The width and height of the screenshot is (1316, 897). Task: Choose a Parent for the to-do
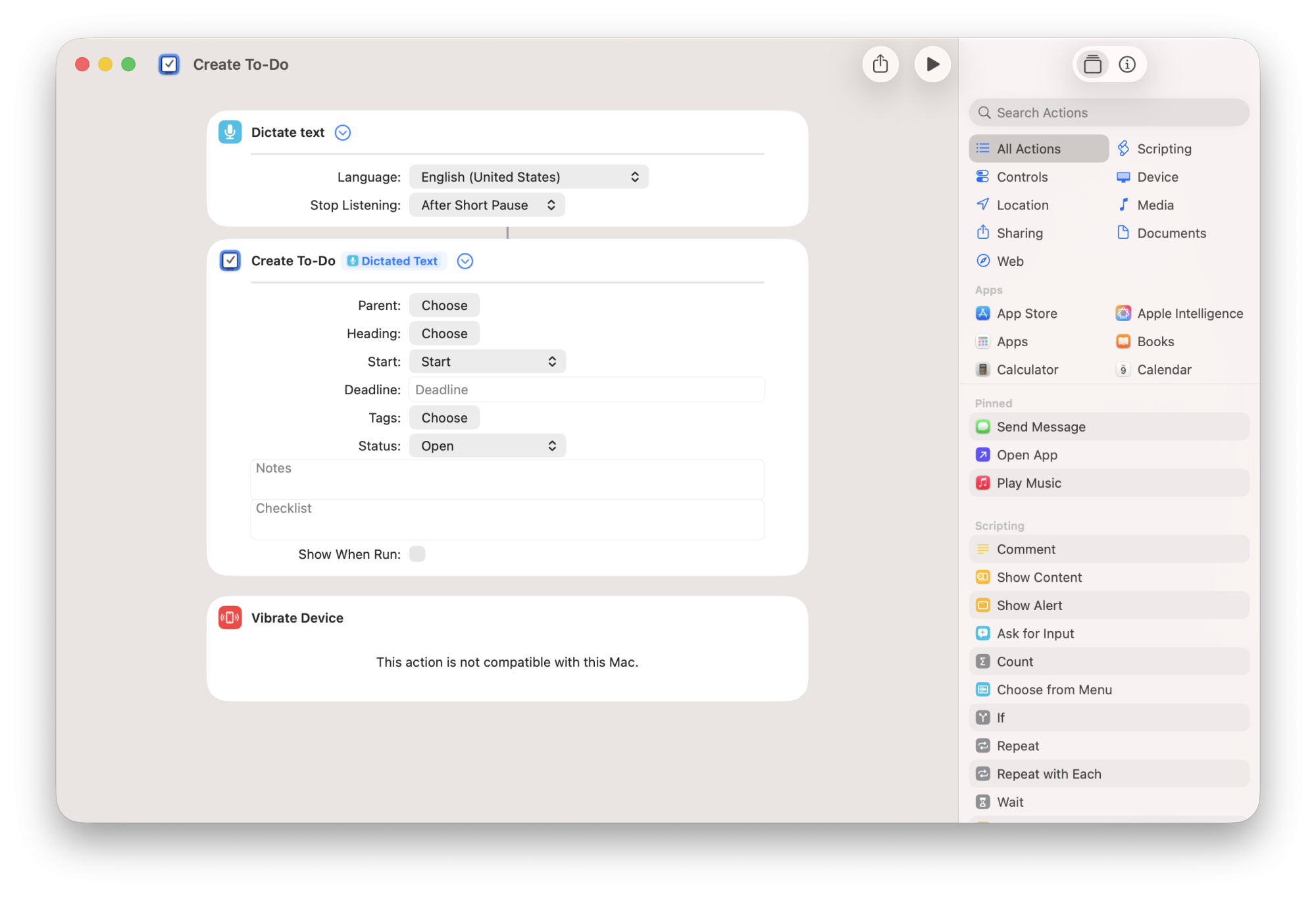tap(444, 305)
